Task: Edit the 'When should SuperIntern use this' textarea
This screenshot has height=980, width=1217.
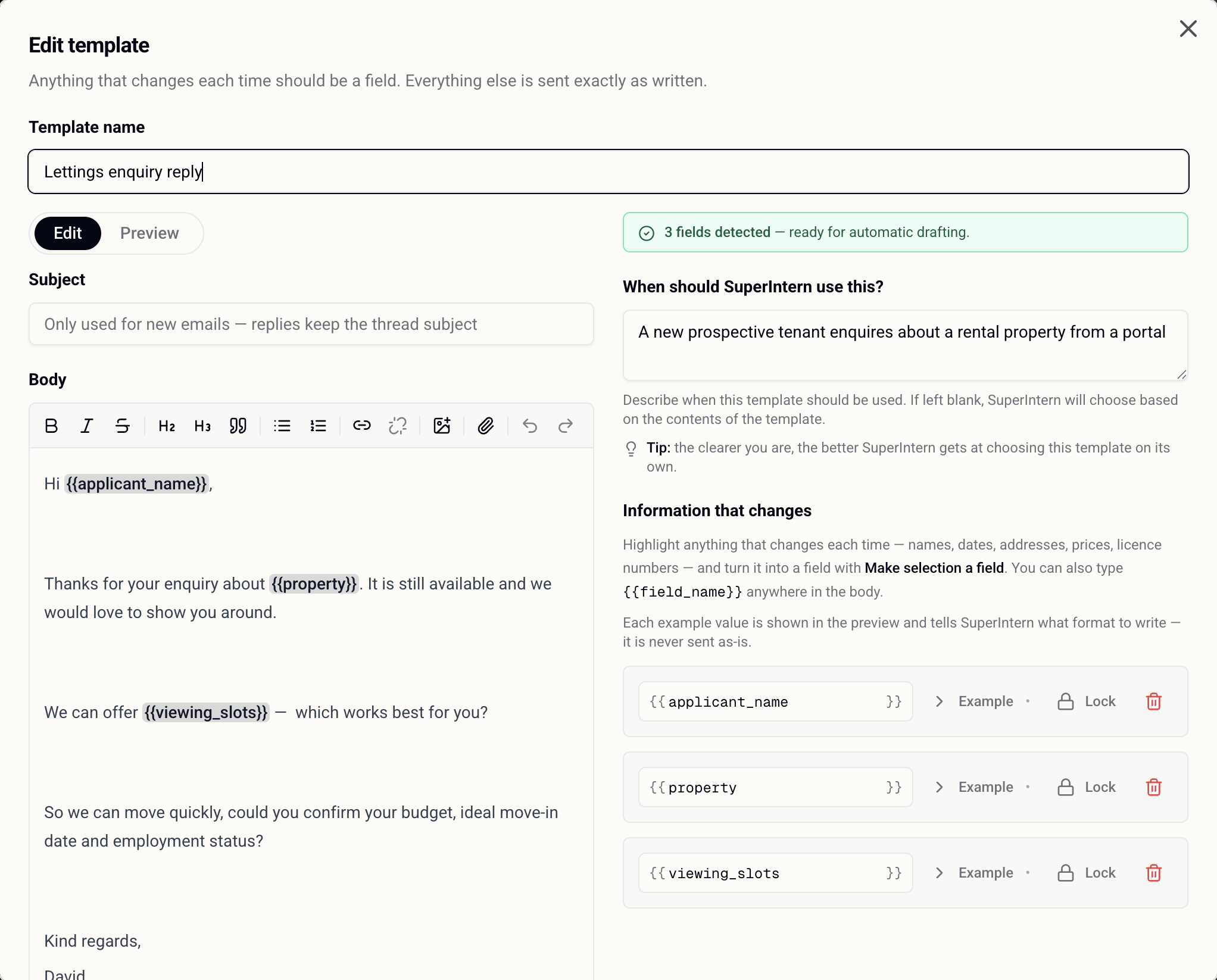Action: (906, 345)
